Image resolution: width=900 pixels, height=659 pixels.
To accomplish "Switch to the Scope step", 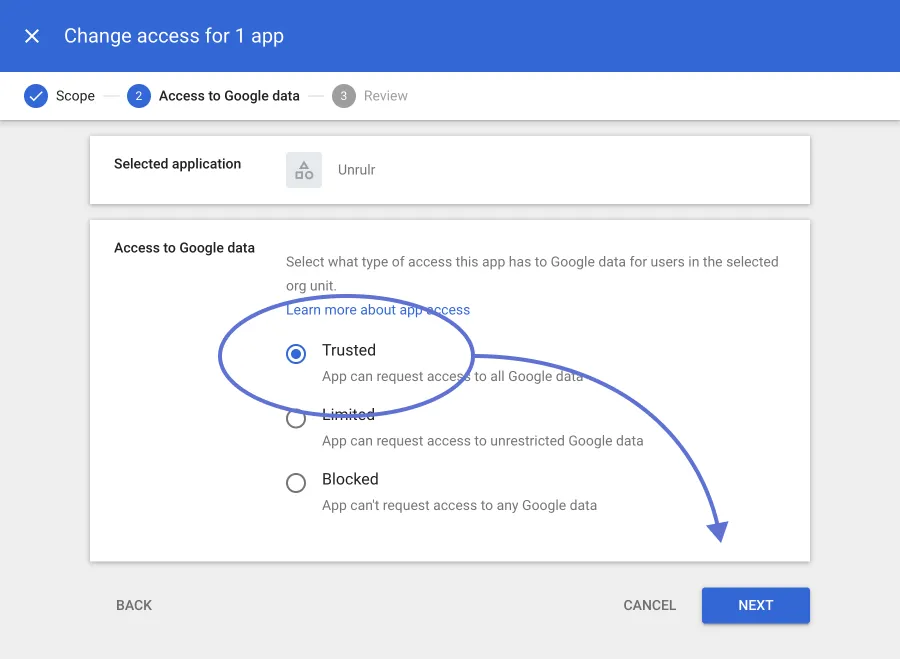I will (x=77, y=96).
